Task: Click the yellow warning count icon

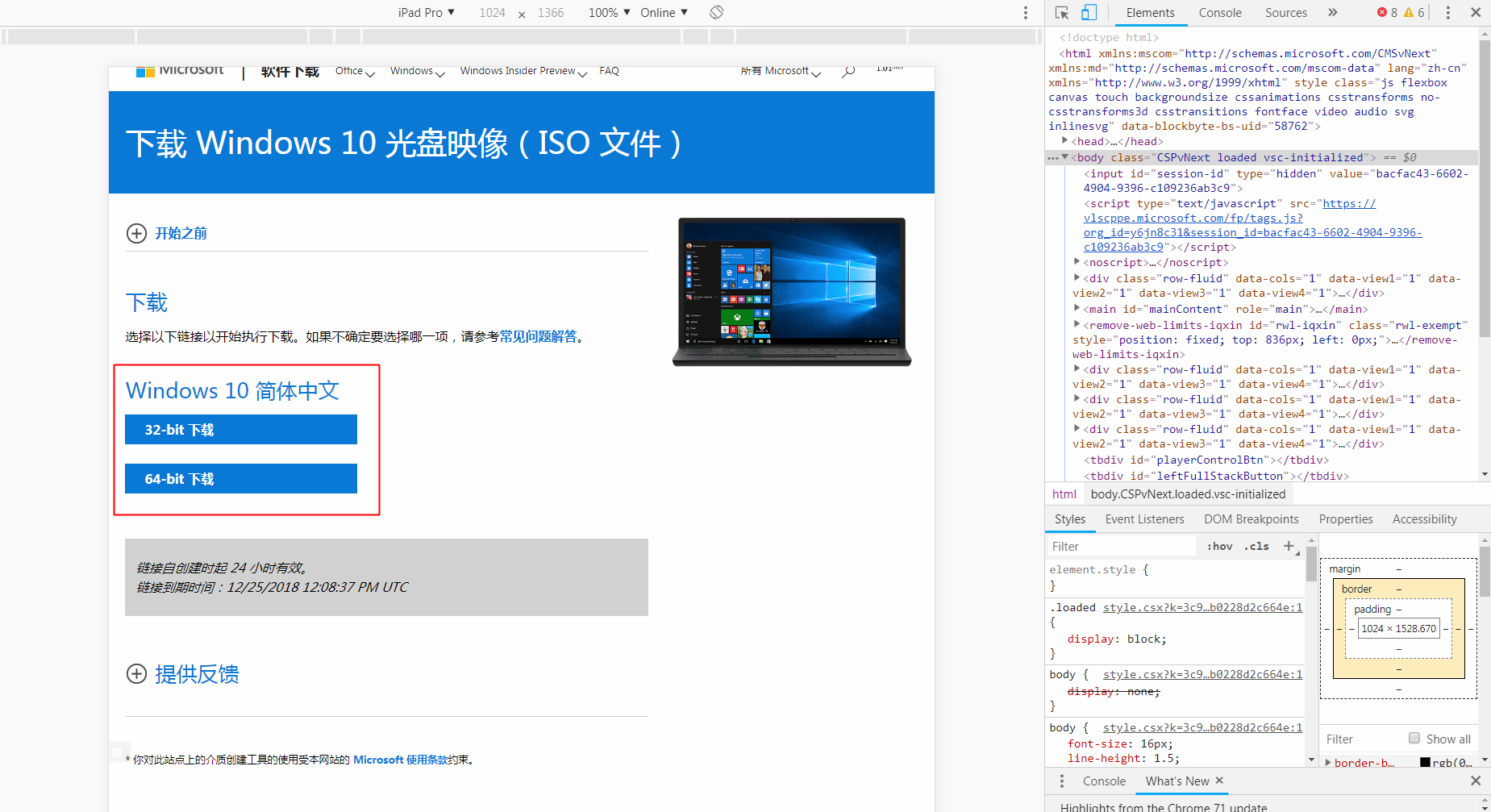Action: point(1409,12)
